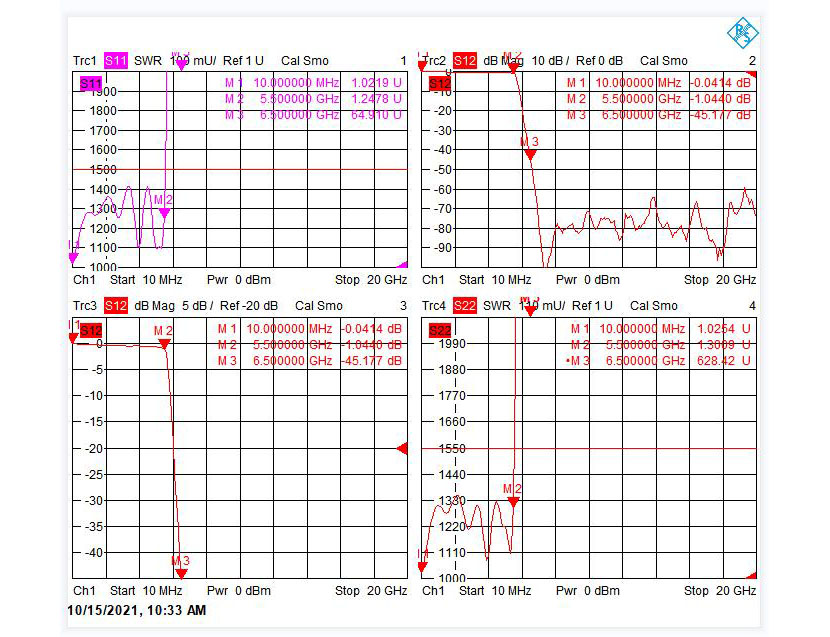
Task: Click Cal Smo label in diagram 4 header
Action: pyautogui.click(x=654, y=306)
